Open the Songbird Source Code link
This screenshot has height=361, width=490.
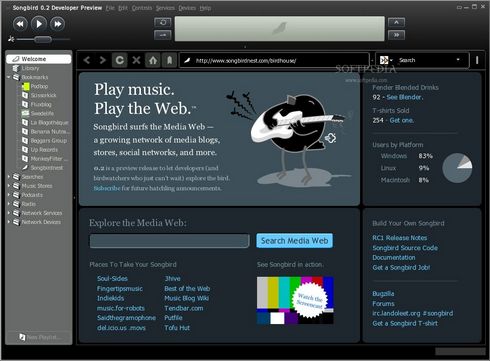pyautogui.click(x=405, y=248)
